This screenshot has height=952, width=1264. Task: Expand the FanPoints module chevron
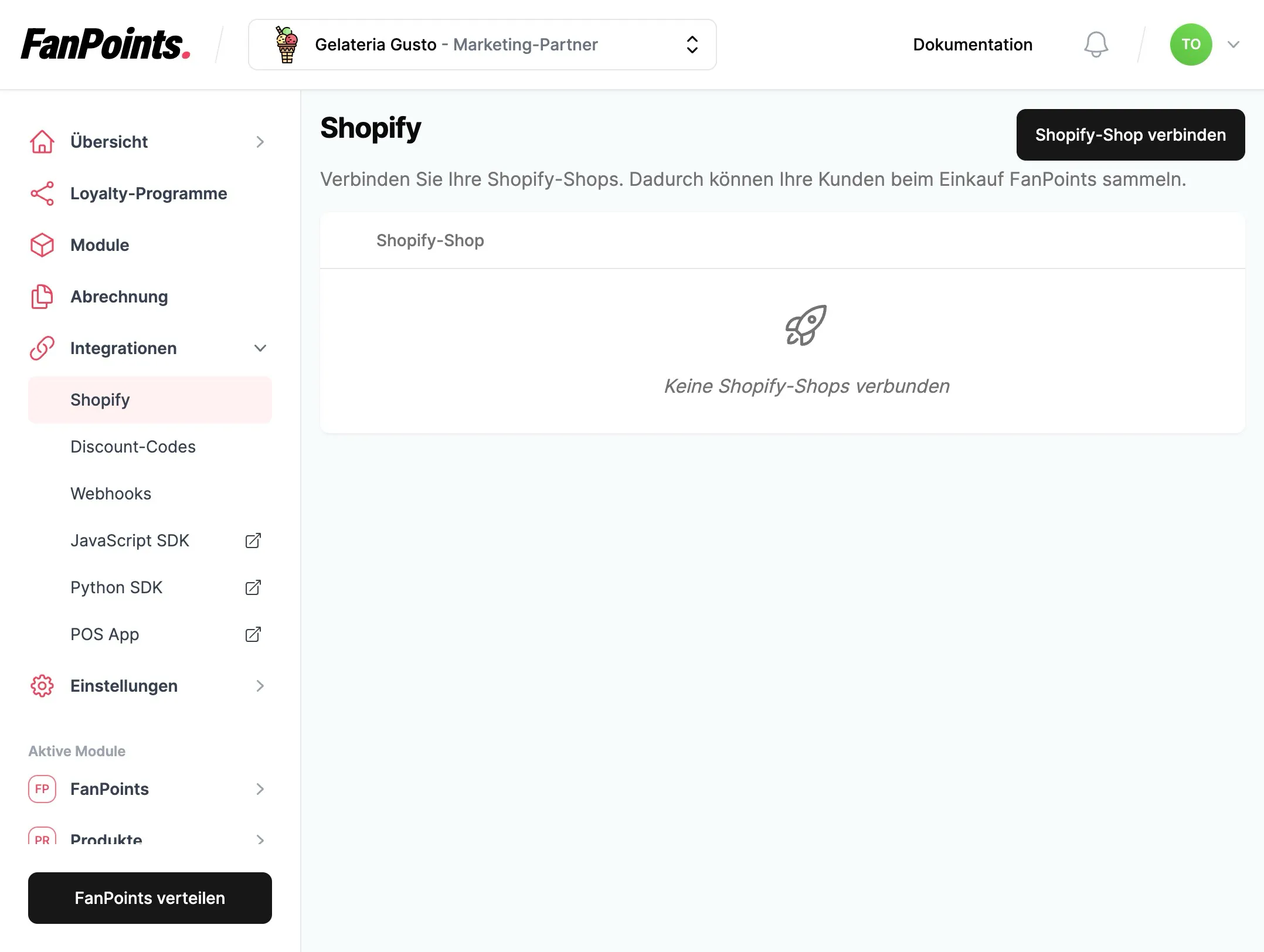click(260, 789)
